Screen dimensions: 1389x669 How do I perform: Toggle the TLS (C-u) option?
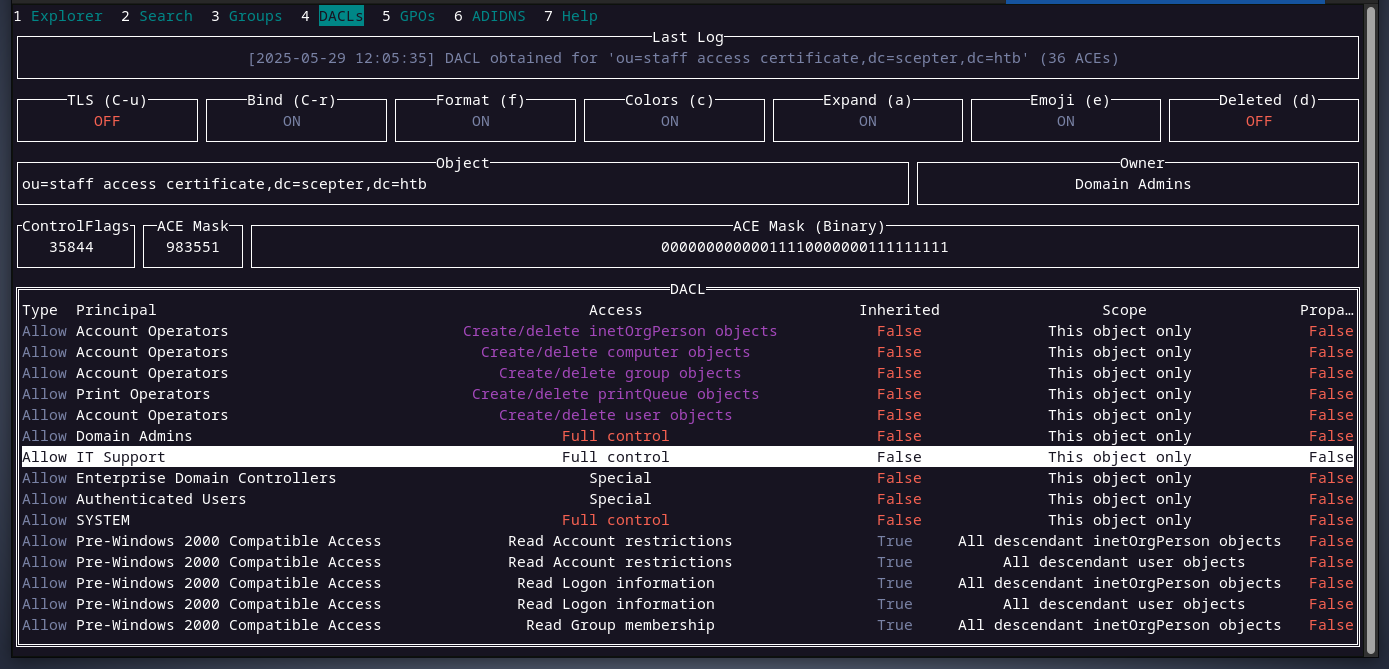coord(107,121)
